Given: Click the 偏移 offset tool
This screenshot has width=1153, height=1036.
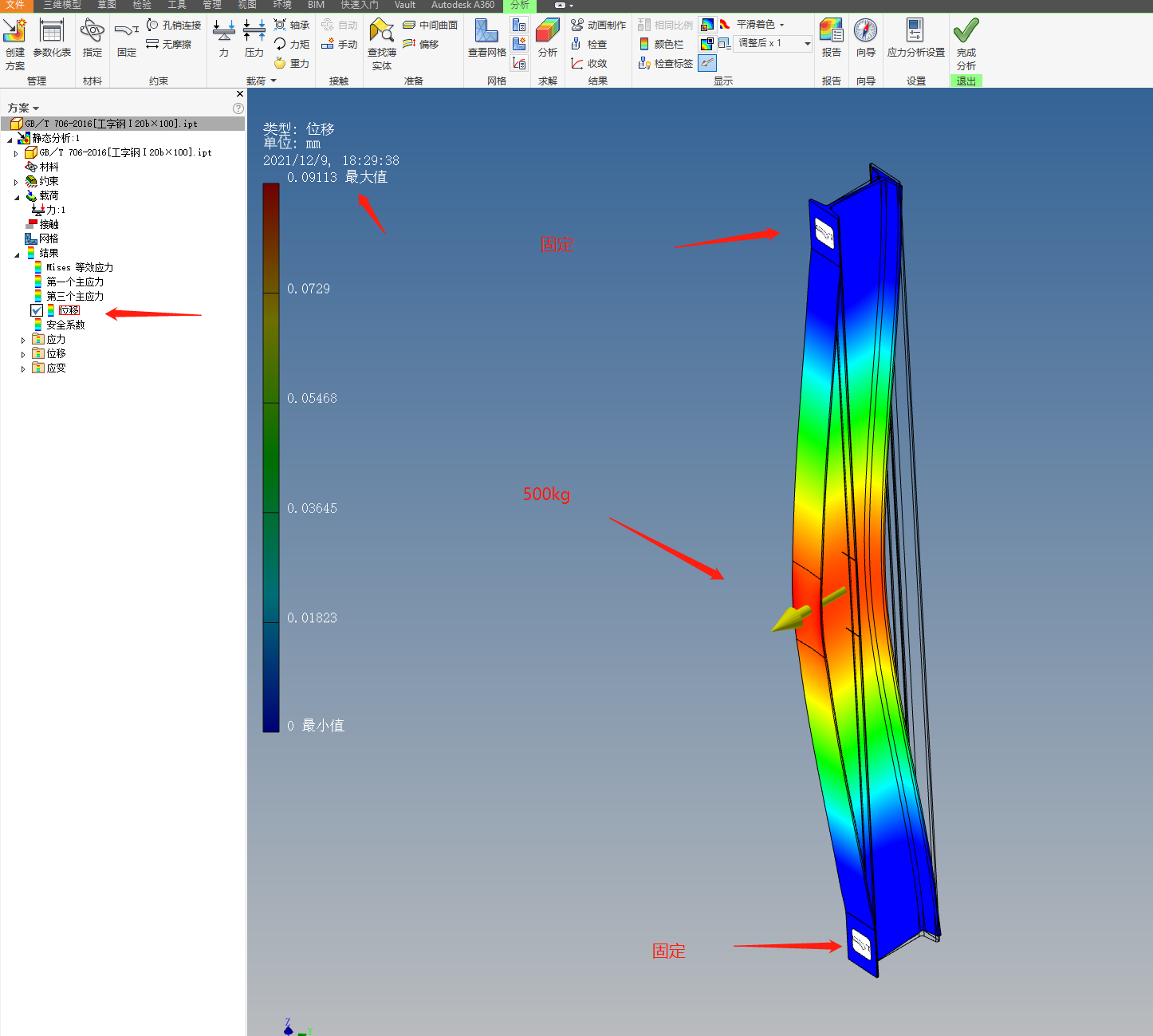Looking at the screenshot, I should (x=421, y=44).
